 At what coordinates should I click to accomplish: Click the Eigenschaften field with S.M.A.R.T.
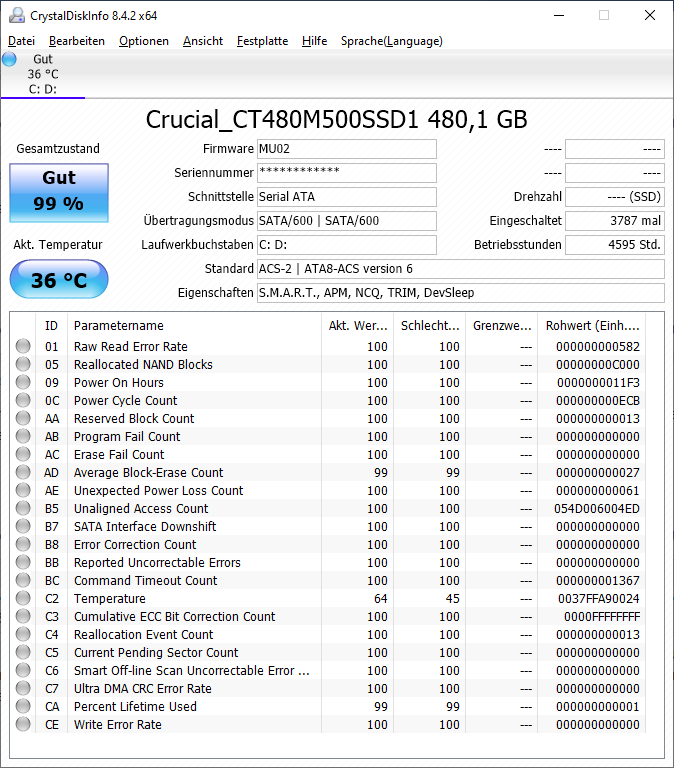pyautogui.click(x=461, y=293)
